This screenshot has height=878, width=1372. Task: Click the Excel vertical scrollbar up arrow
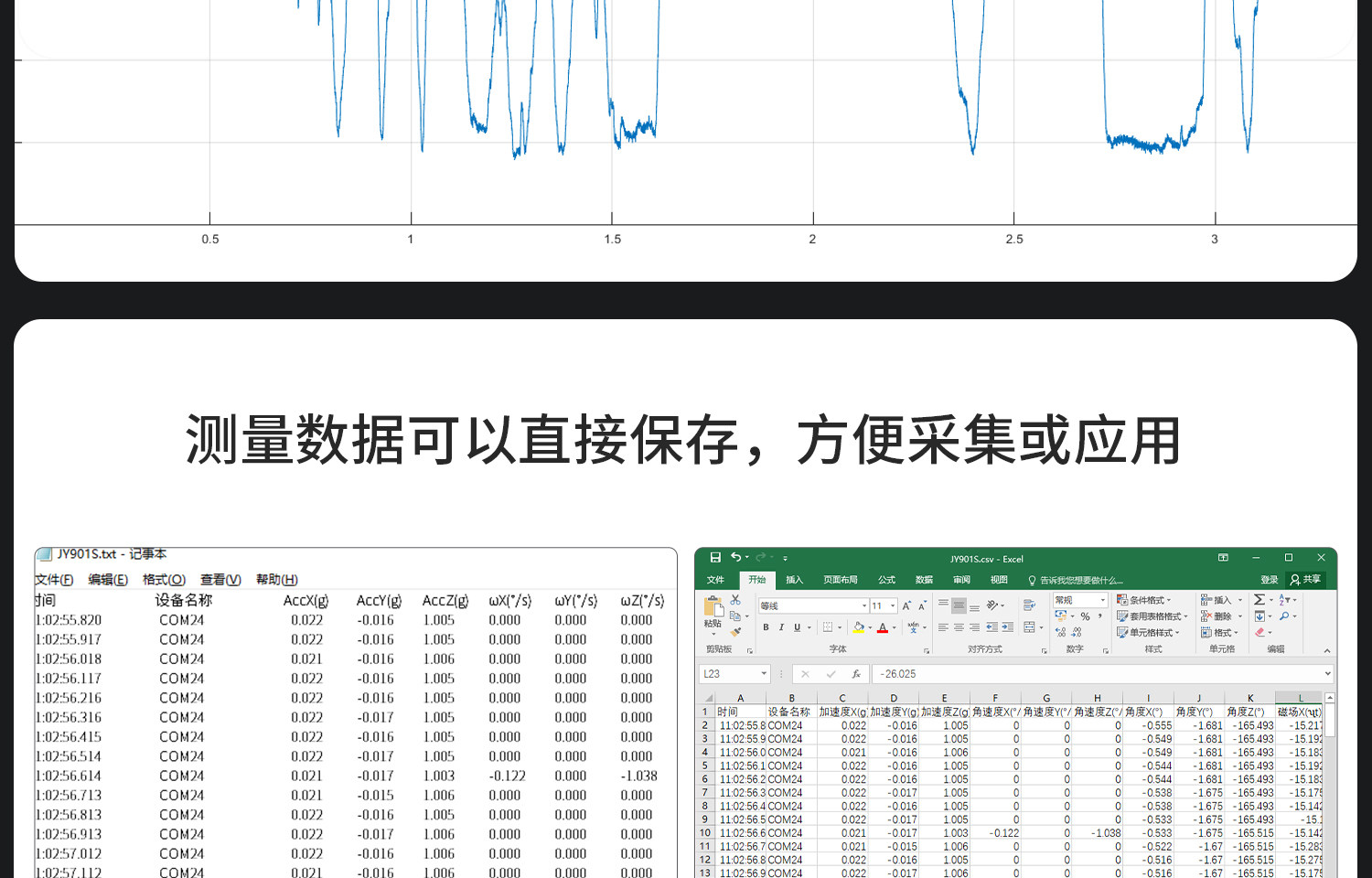[1330, 698]
